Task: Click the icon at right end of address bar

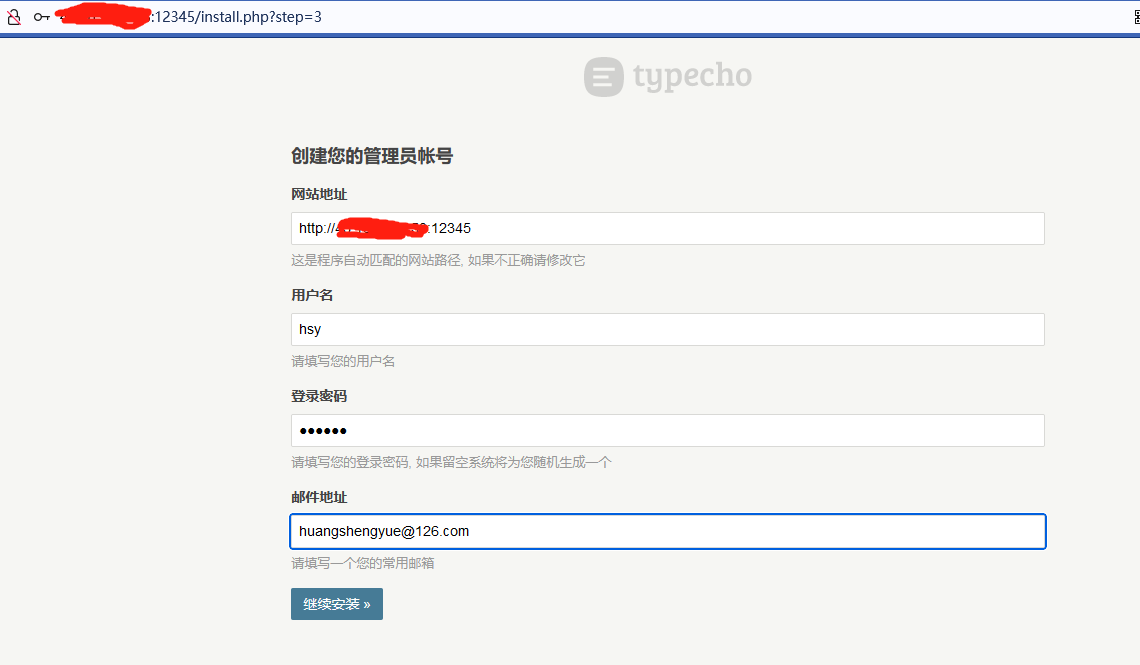Action: pos(1130,17)
